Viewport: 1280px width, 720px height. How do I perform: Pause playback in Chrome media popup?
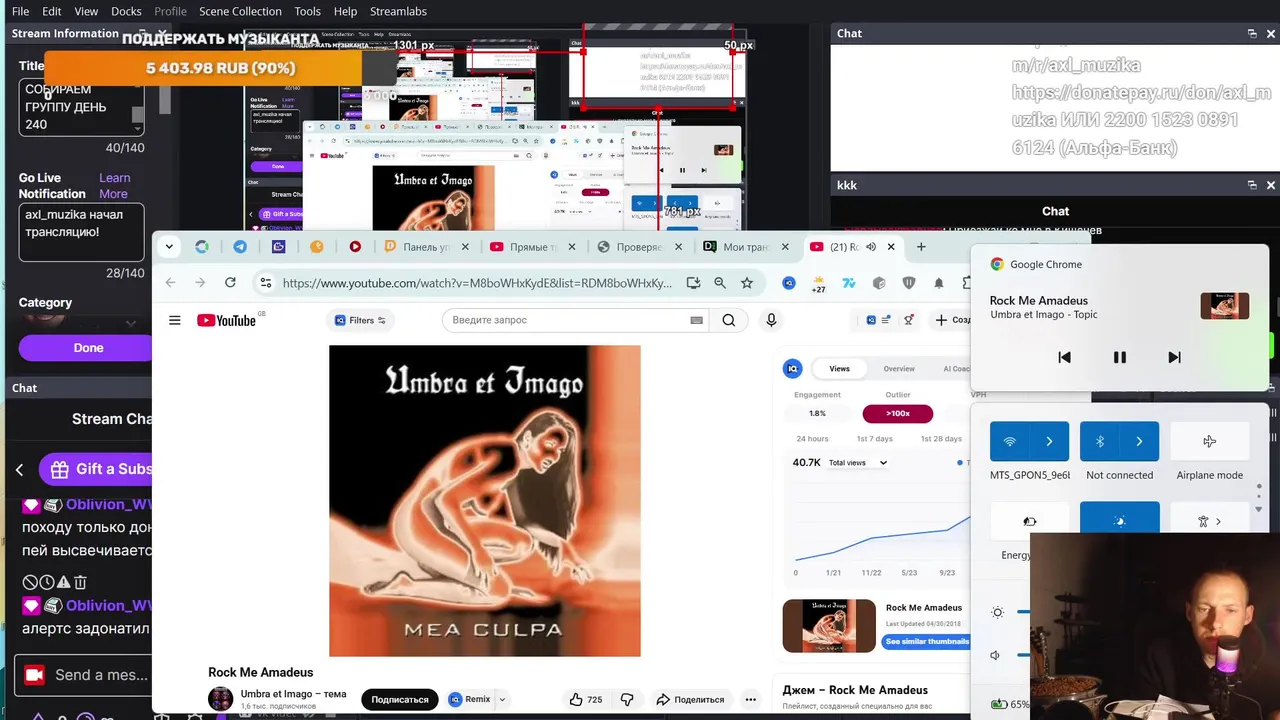point(1120,357)
